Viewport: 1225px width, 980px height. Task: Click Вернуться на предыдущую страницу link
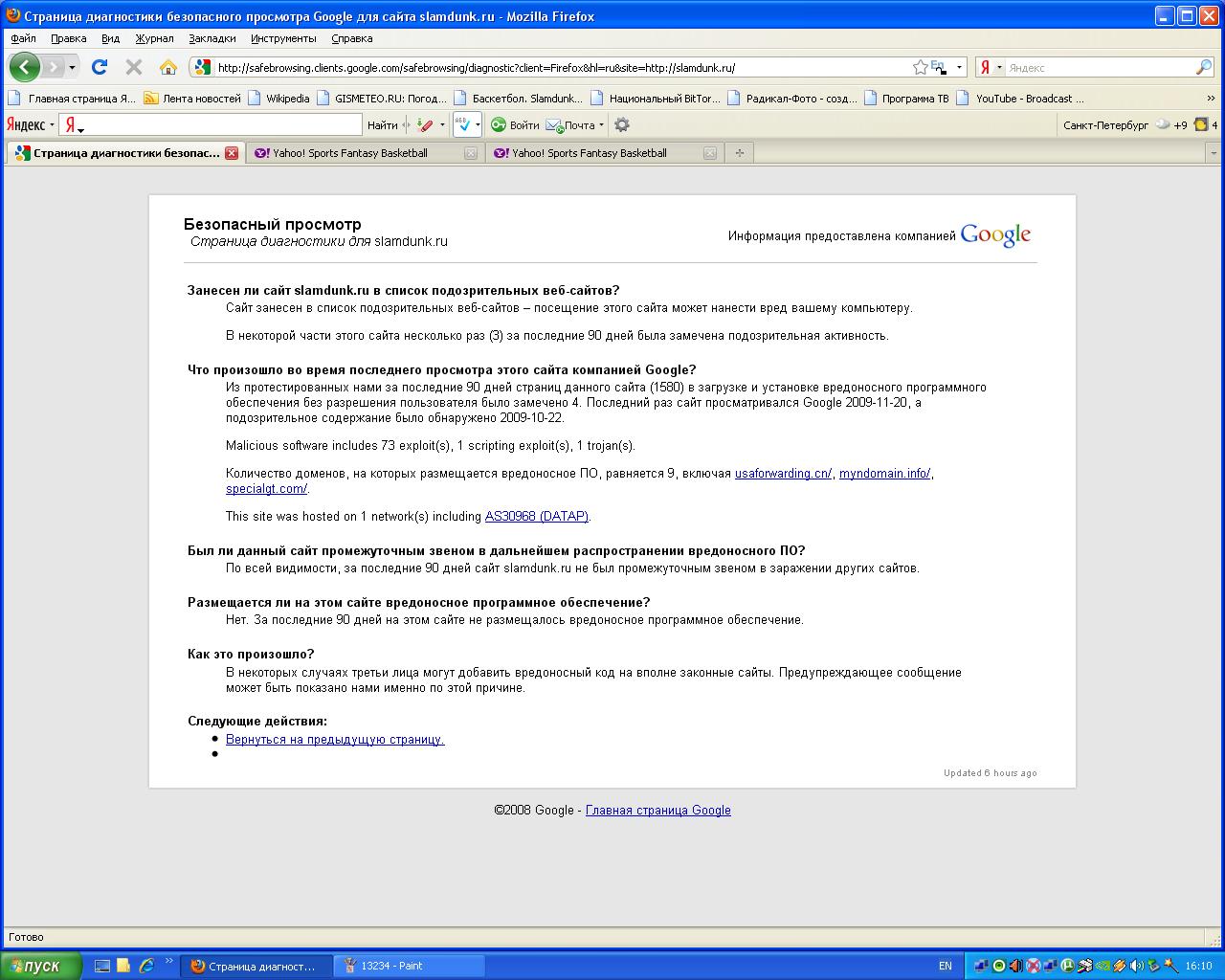[x=335, y=740]
